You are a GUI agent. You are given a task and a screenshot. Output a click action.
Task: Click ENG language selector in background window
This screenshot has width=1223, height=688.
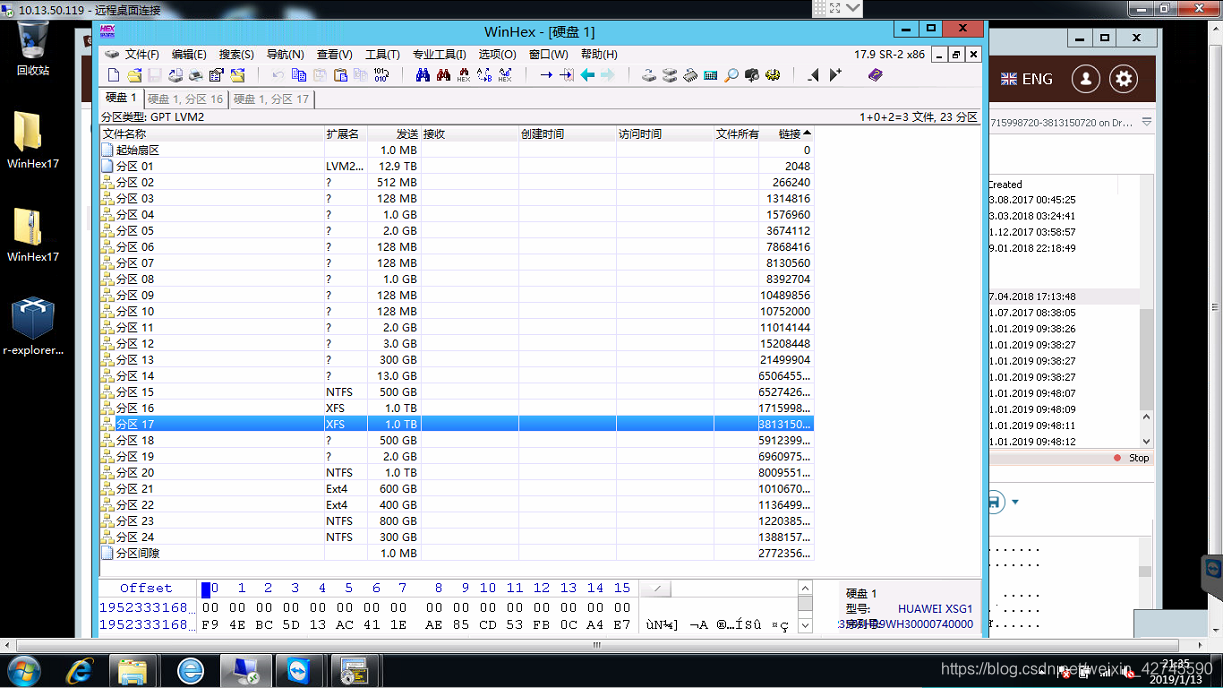click(x=1027, y=79)
